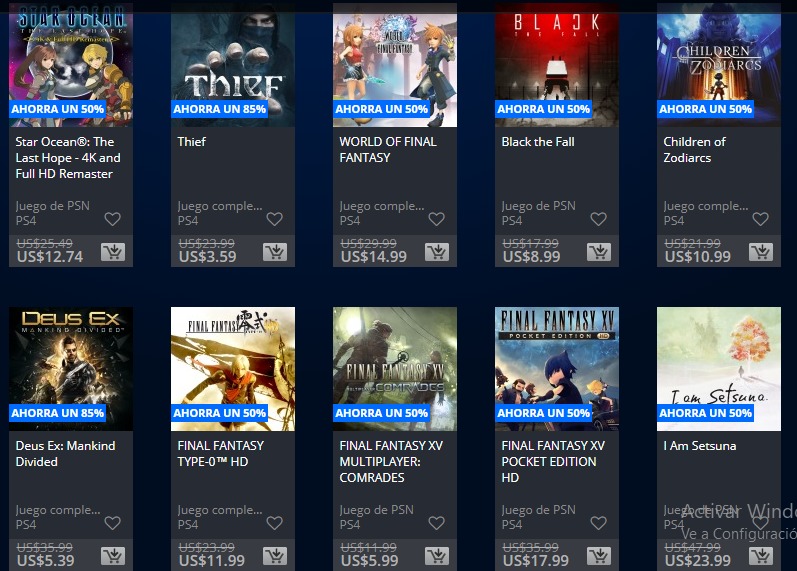Add Final Fantasy XV Multiplayer Comrades to cart
Image resolution: width=797 pixels, height=571 pixels.
click(436, 556)
